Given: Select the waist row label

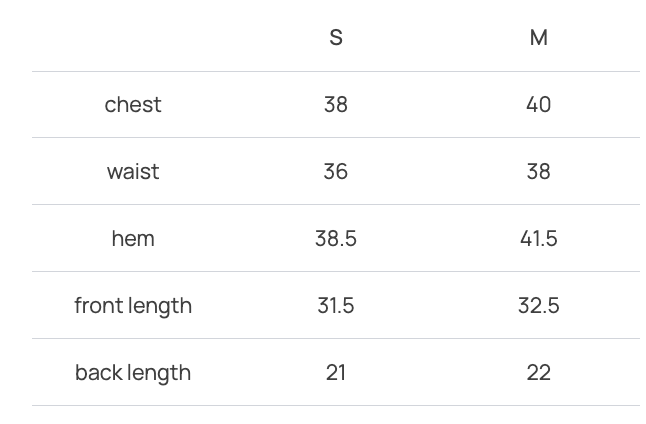Looking at the screenshot, I should (133, 172).
